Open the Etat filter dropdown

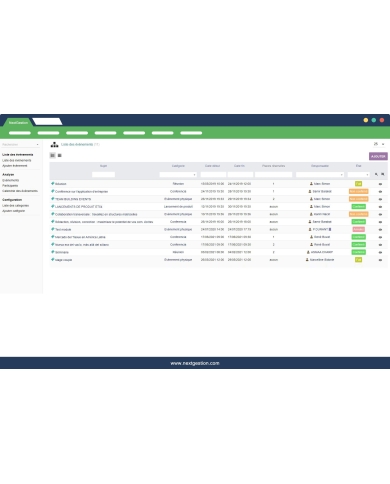point(358,174)
